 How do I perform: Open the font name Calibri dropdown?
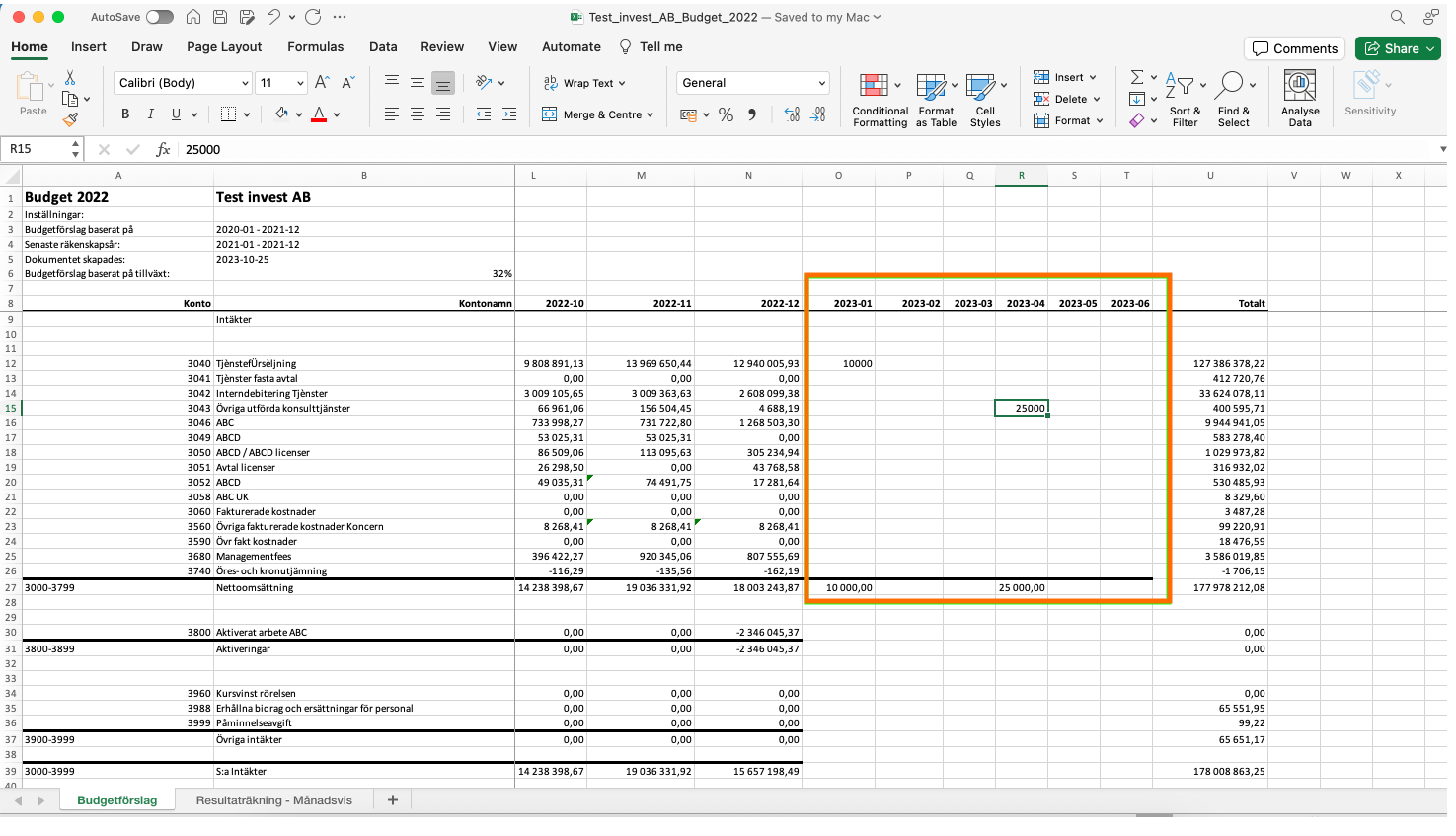[x=245, y=83]
